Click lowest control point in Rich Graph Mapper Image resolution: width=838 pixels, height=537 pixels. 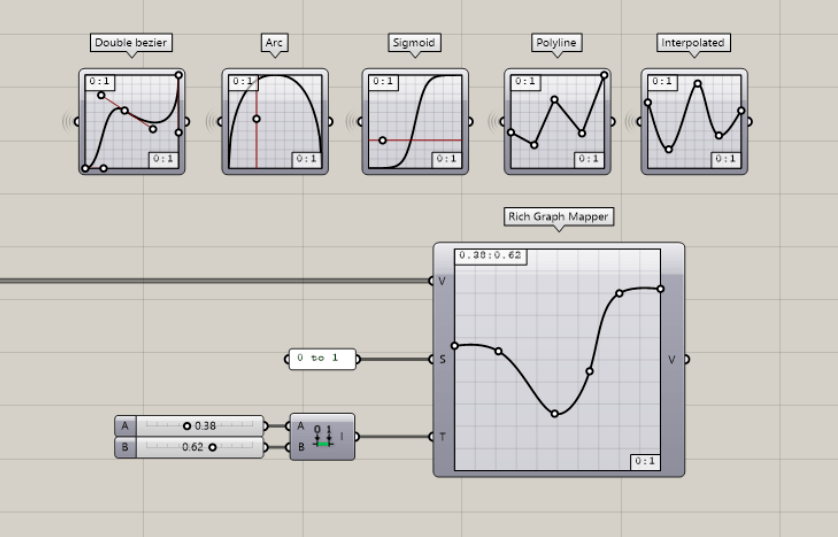click(x=555, y=413)
